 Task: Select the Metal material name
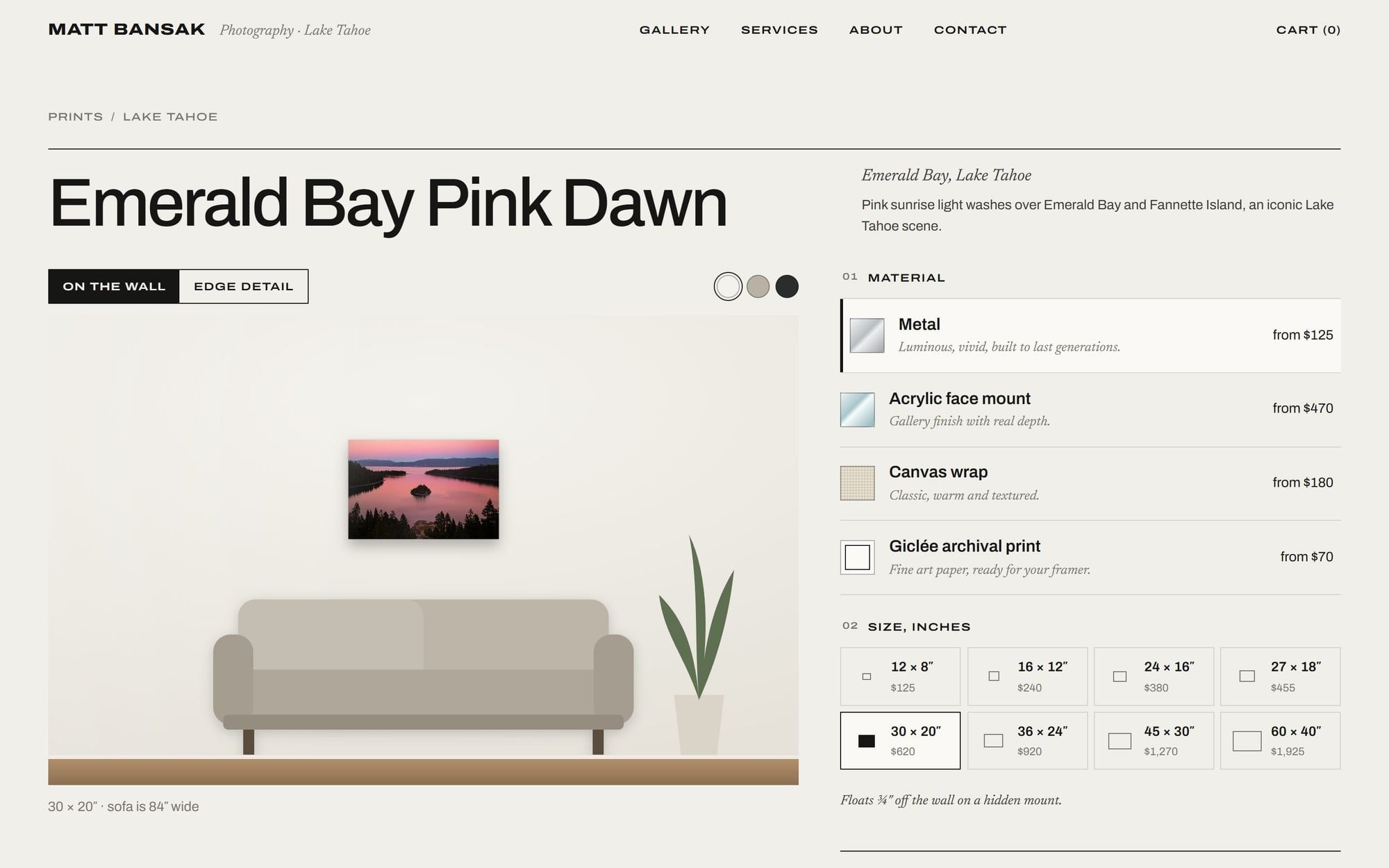[x=919, y=324]
